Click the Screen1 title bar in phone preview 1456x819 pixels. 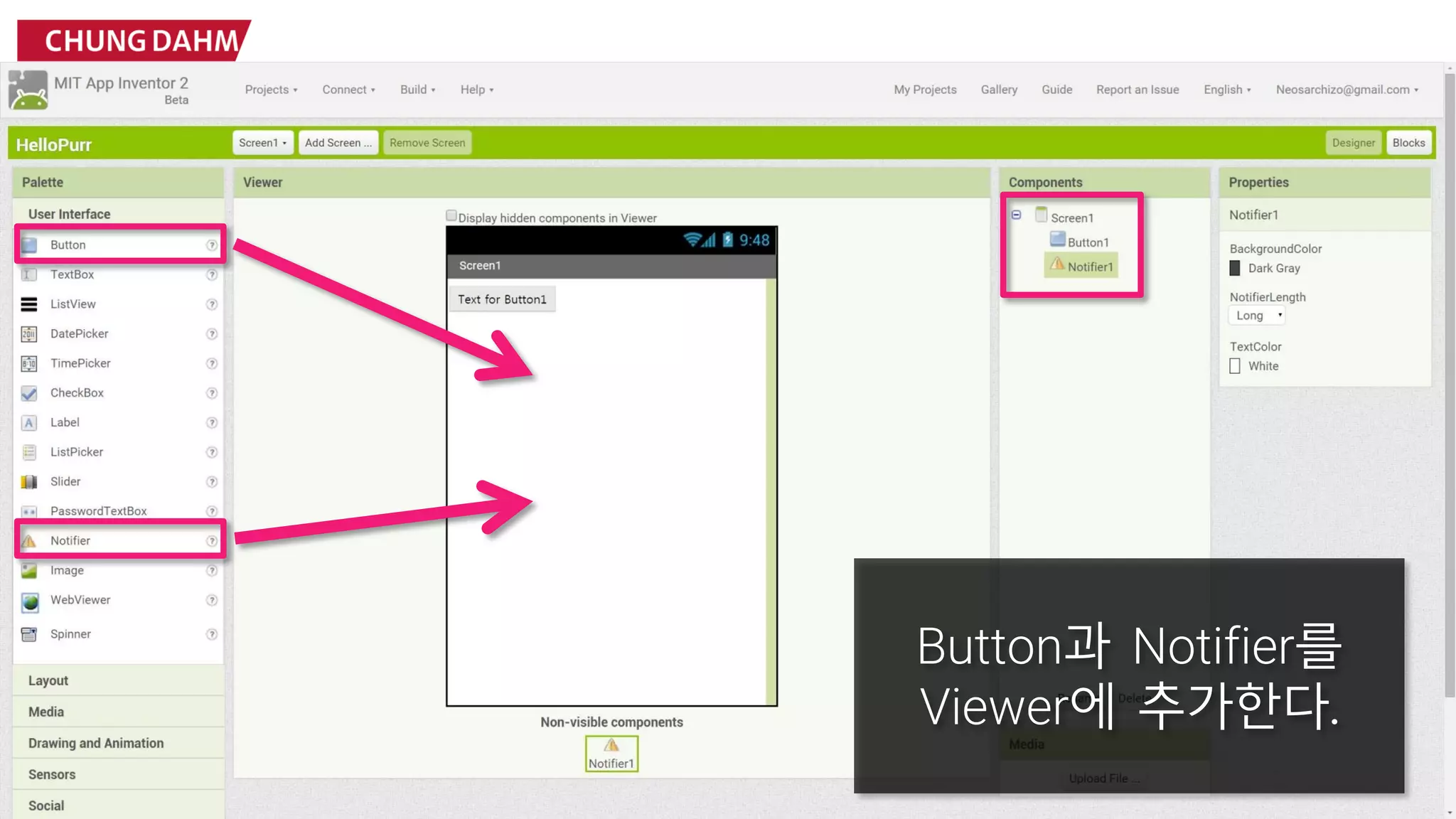pos(611,265)
